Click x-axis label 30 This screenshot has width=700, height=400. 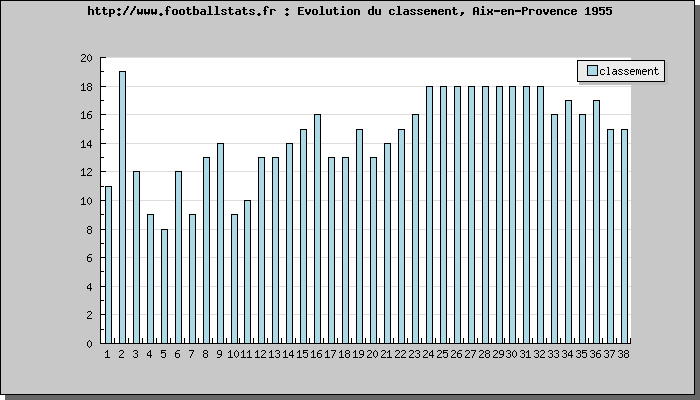point(512,354)
